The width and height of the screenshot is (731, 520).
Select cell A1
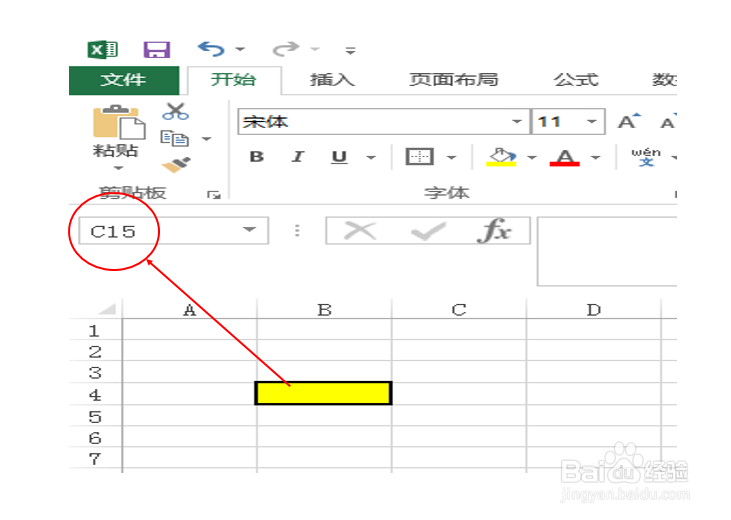click(x=189, y=330)
